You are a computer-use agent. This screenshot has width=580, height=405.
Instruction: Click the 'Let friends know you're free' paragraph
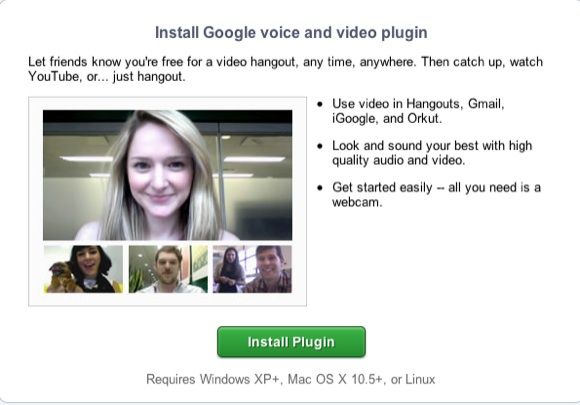pos(285,69)
